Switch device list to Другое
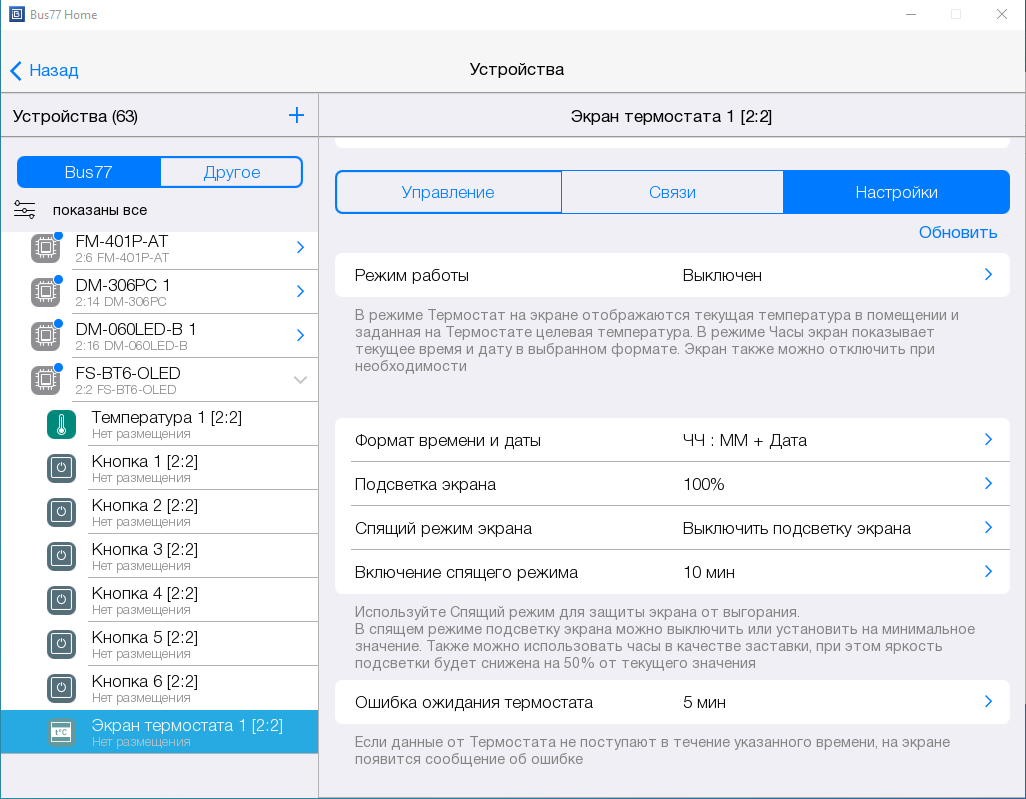 point(231,172)
